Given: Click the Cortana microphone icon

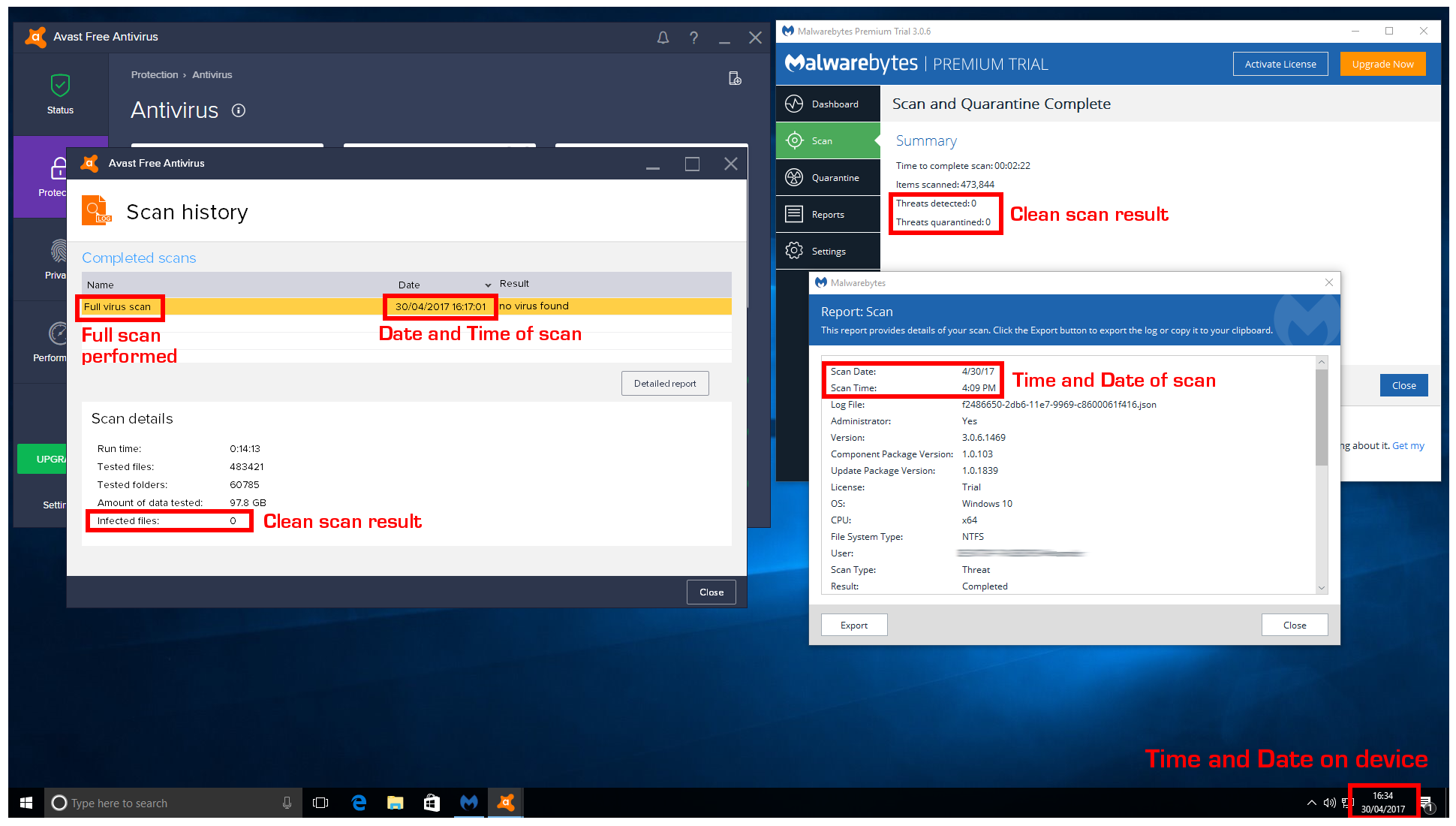Looking at the screenshot, I should (x=287, y=803).
